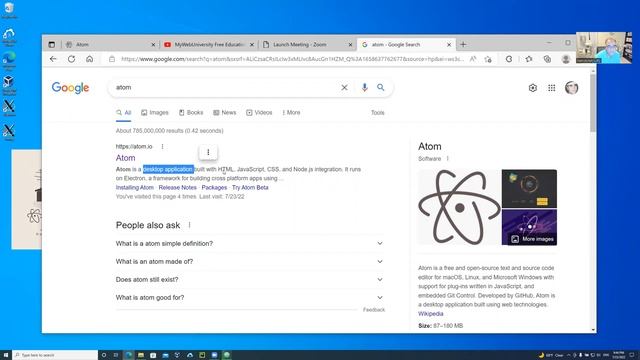This screenshot has height=360, width=640.
Task: Click the Google logo
Action: pyautogui.click(x=70, y=88)
